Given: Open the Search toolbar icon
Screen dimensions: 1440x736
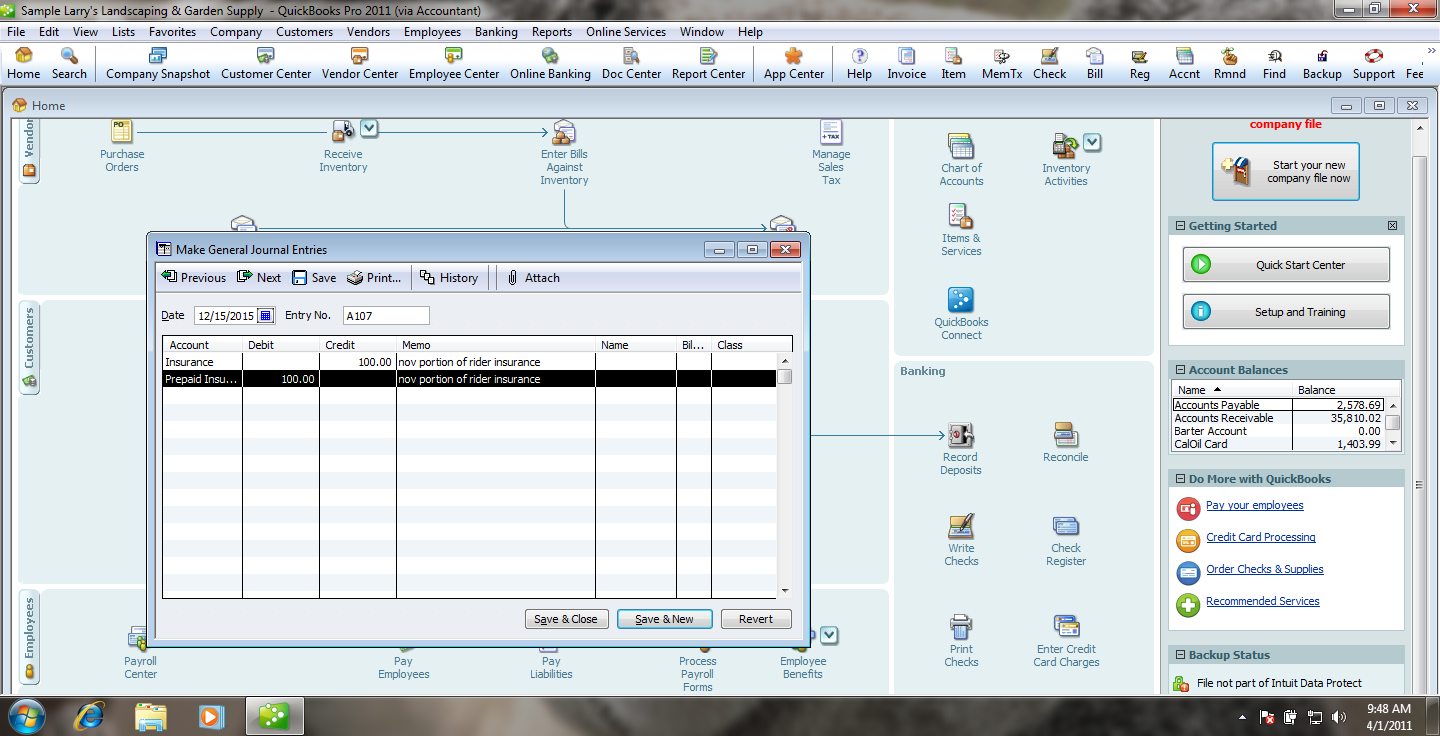Looking at the screenshot, I should point(69,63).
